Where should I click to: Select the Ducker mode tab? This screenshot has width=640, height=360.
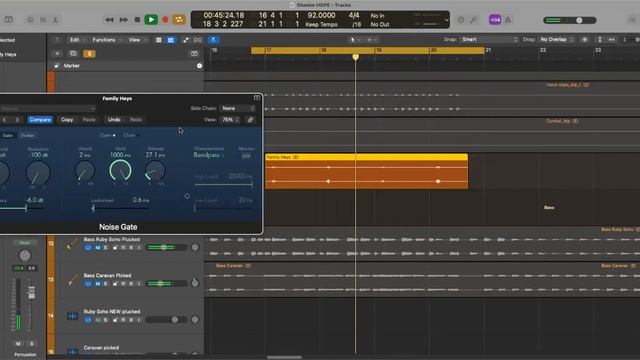(x=27, y=135)
